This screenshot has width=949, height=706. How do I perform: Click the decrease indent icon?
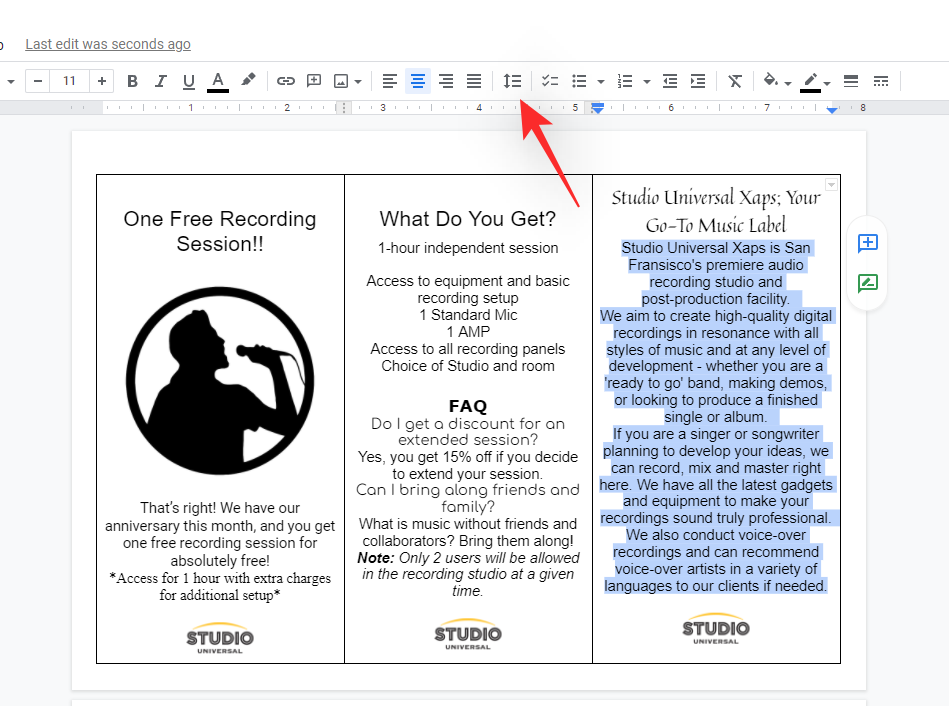[x=670, y=81]
